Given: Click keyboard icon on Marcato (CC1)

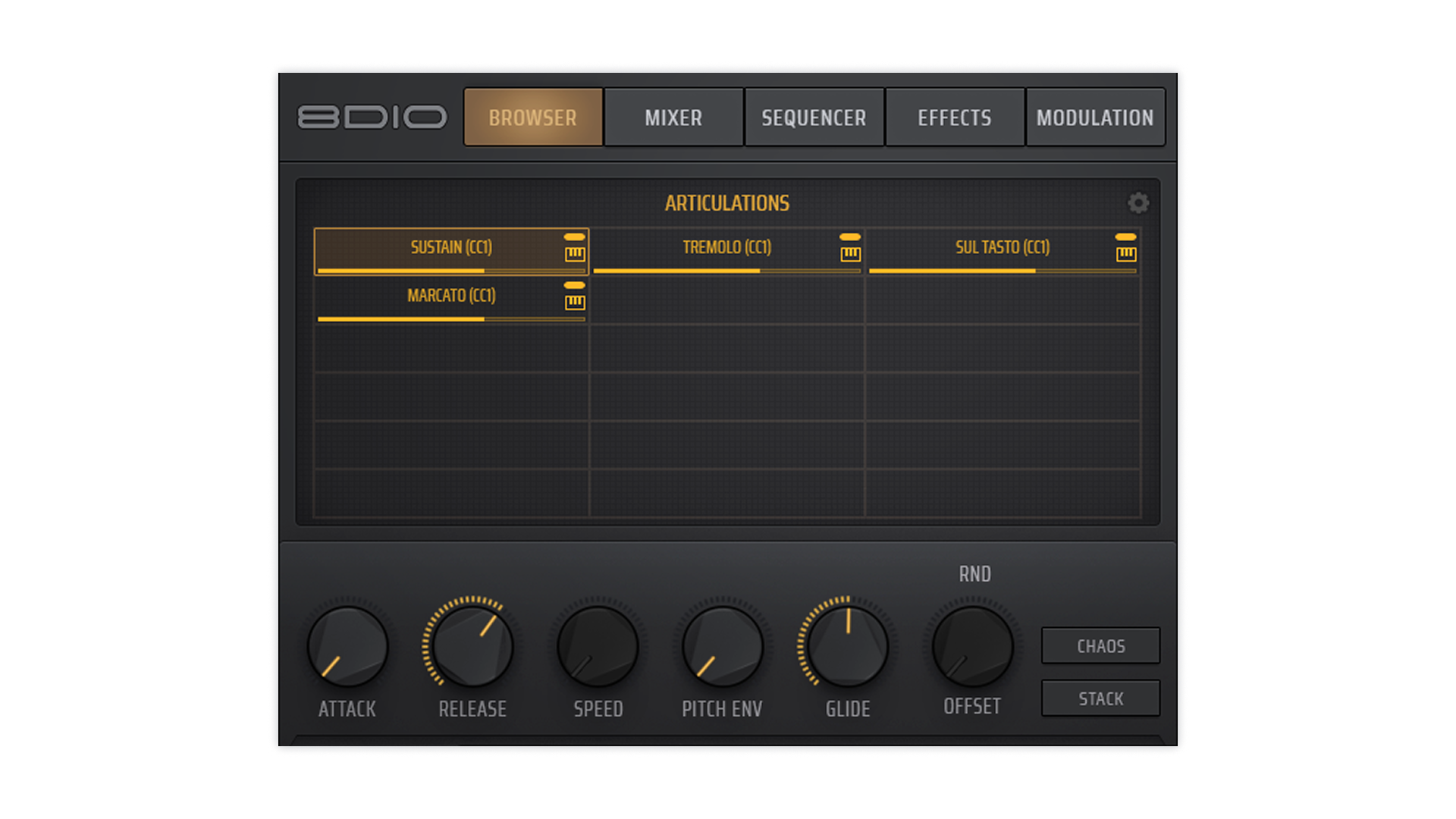Looking at the screenshot, I should 575,303.
